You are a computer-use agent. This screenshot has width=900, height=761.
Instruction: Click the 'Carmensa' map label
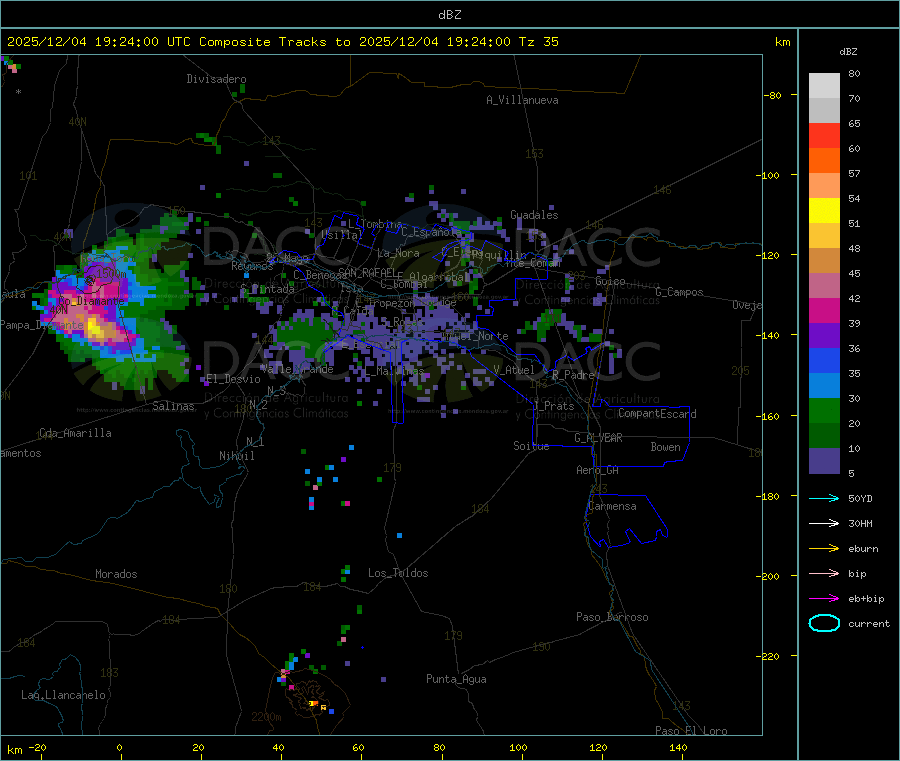(612, 506)
